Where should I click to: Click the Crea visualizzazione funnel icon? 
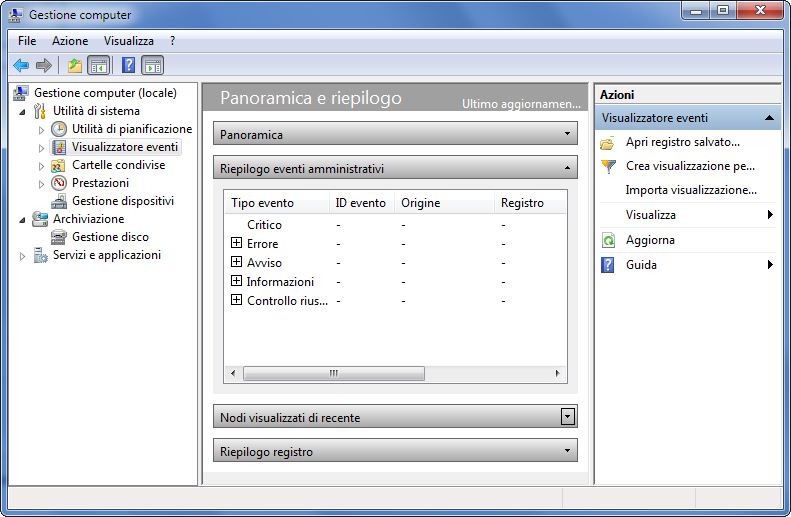(x=609, y=166)
